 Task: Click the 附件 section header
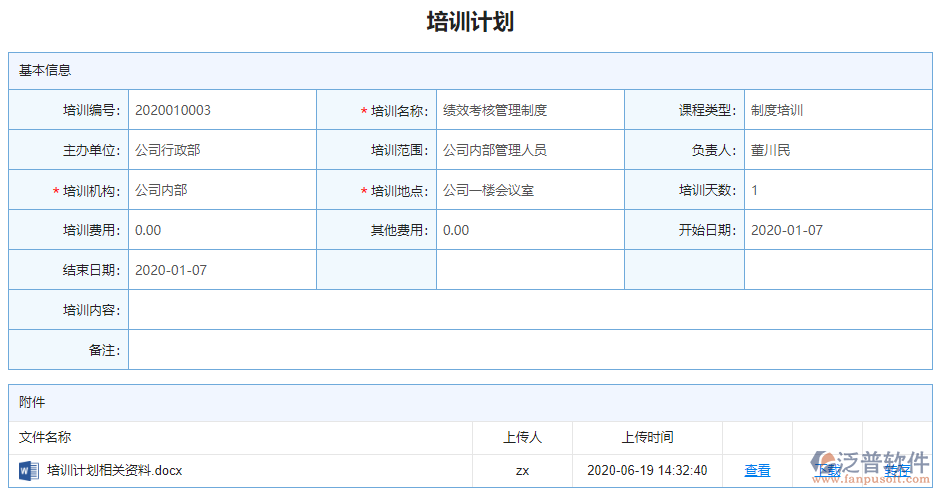pos(470,403)
